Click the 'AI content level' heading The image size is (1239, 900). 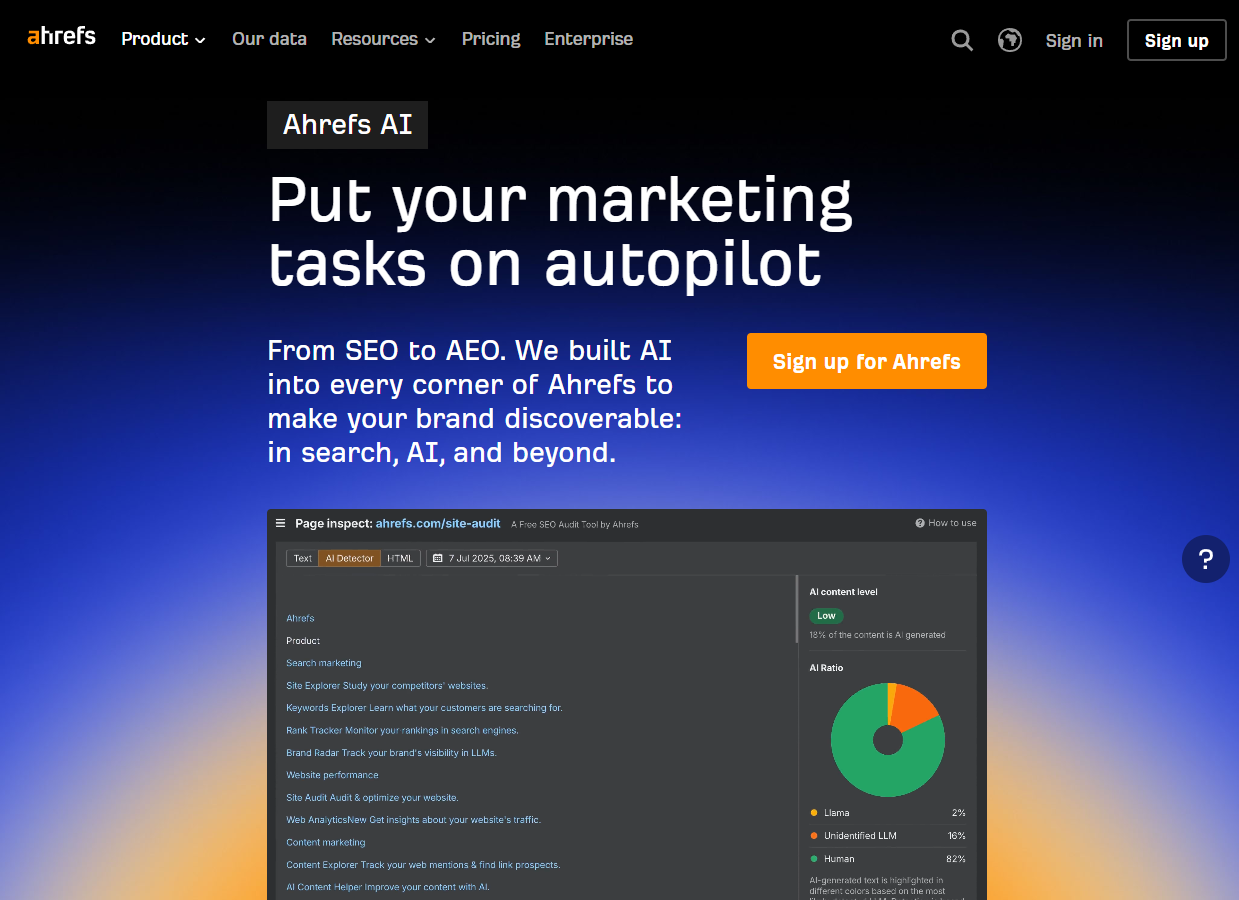coord(843,592)
